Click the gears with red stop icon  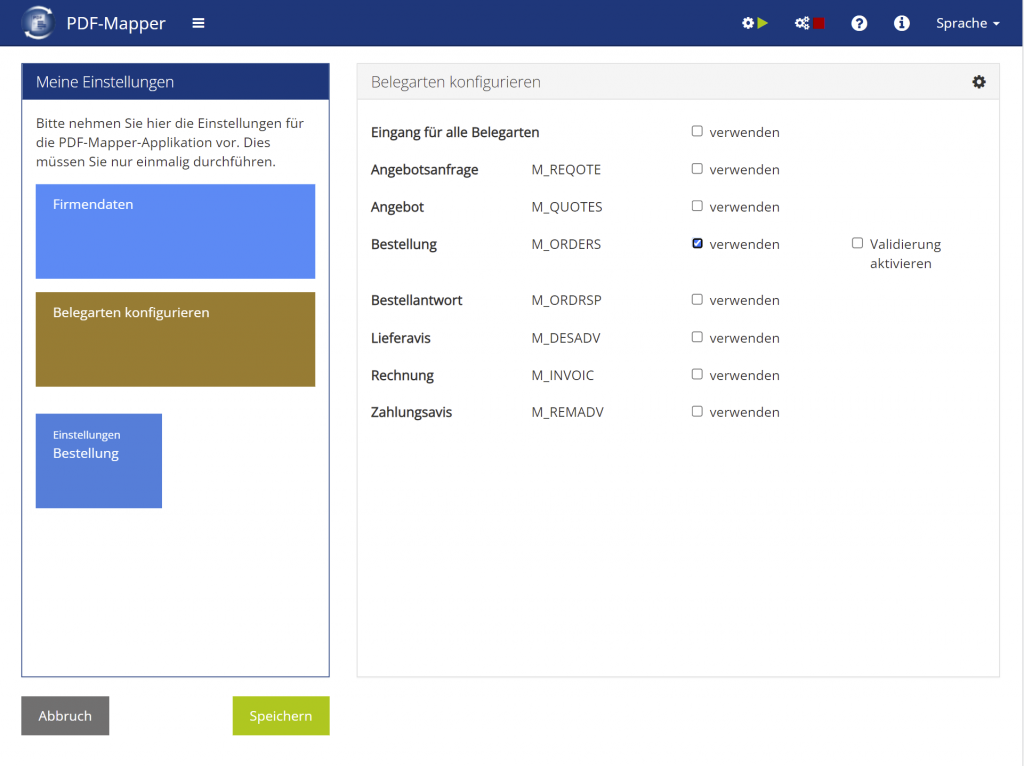pos(809,23)
